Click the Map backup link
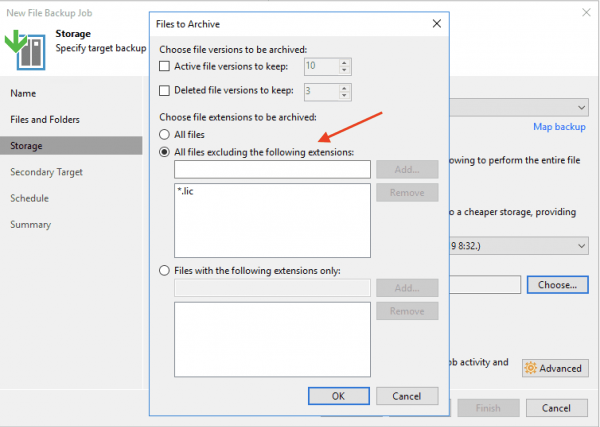This screenshot has height=427, width=600. pos(559,127)
